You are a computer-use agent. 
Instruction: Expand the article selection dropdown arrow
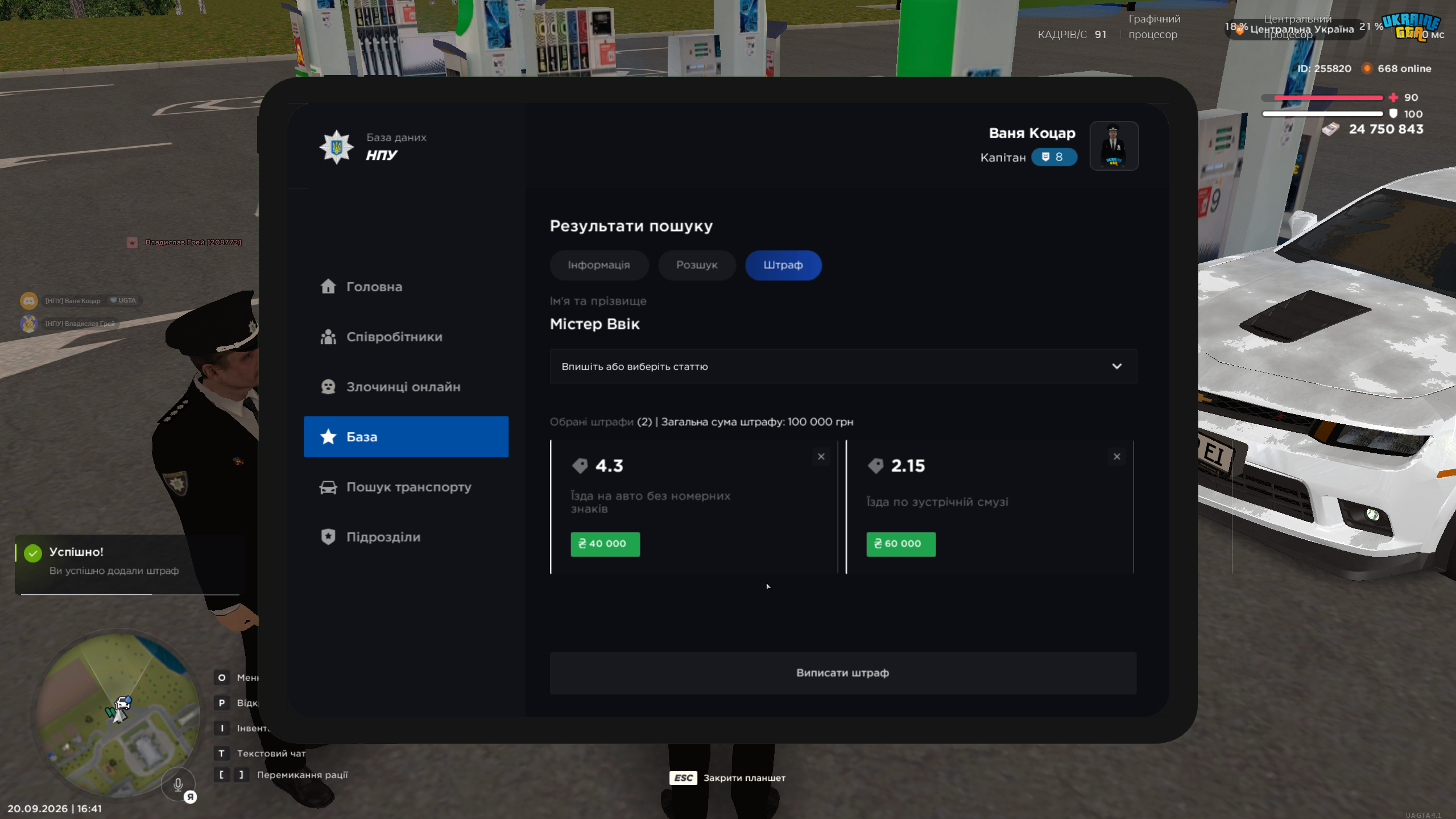tap(1116, 366)
